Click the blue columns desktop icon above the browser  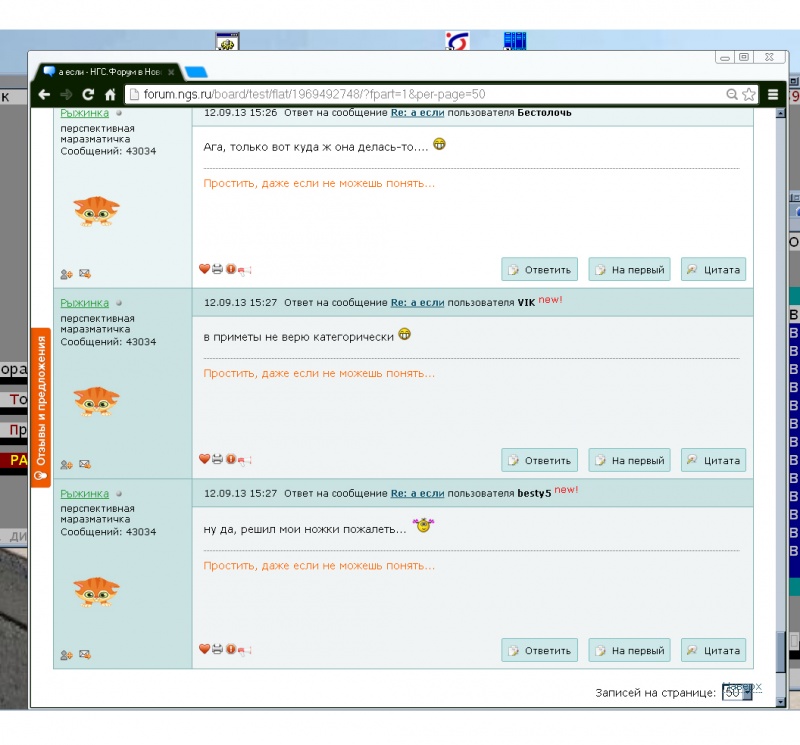515,41
